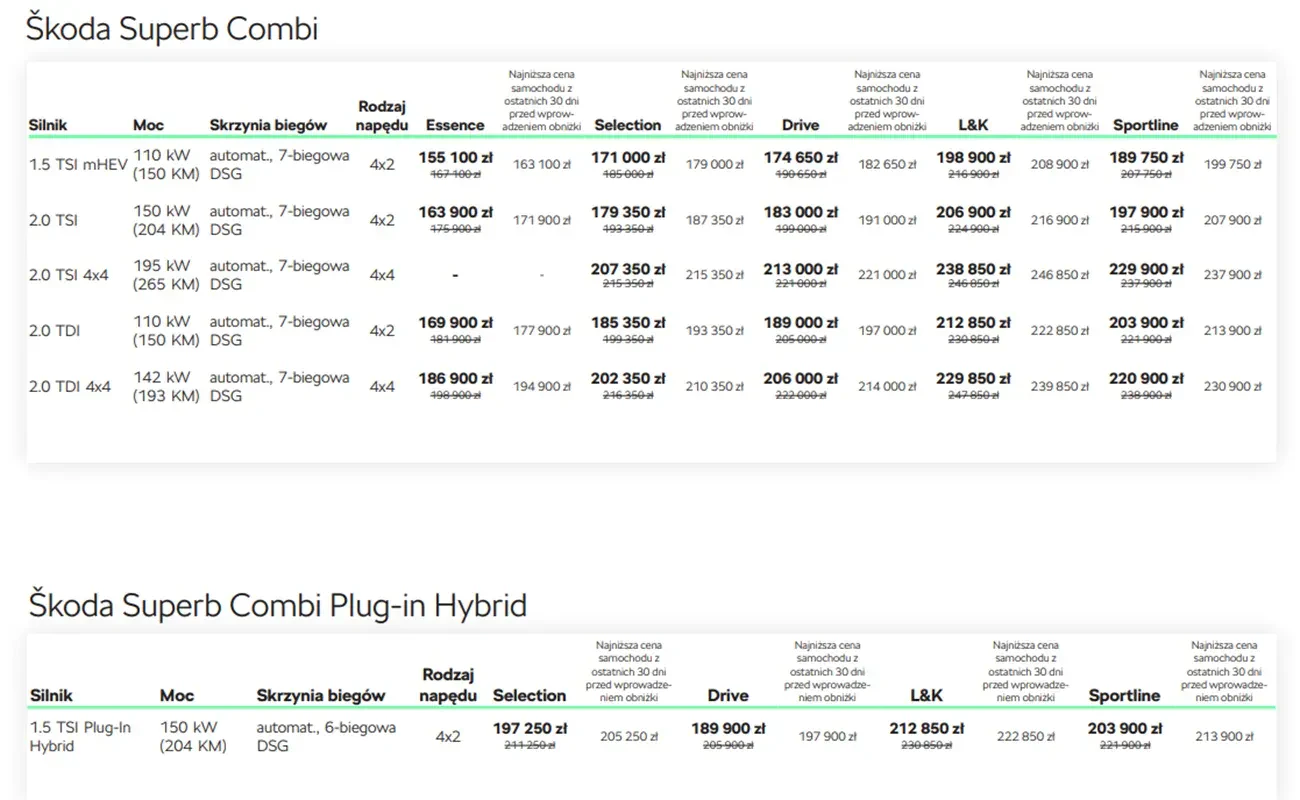Click the bold price '229 900 zł'
This screenshot has height=800, width=1300.
click(x=1147, y=269)
